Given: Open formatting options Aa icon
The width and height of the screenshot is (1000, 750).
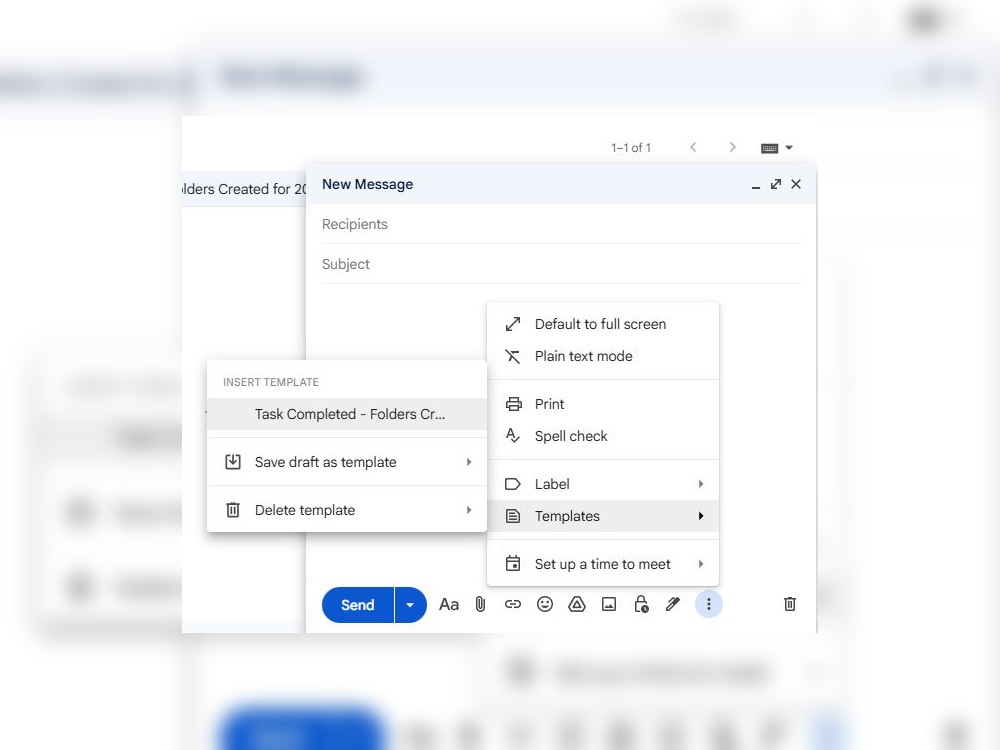Looking at the screenshot, I should tap(448, 604).
